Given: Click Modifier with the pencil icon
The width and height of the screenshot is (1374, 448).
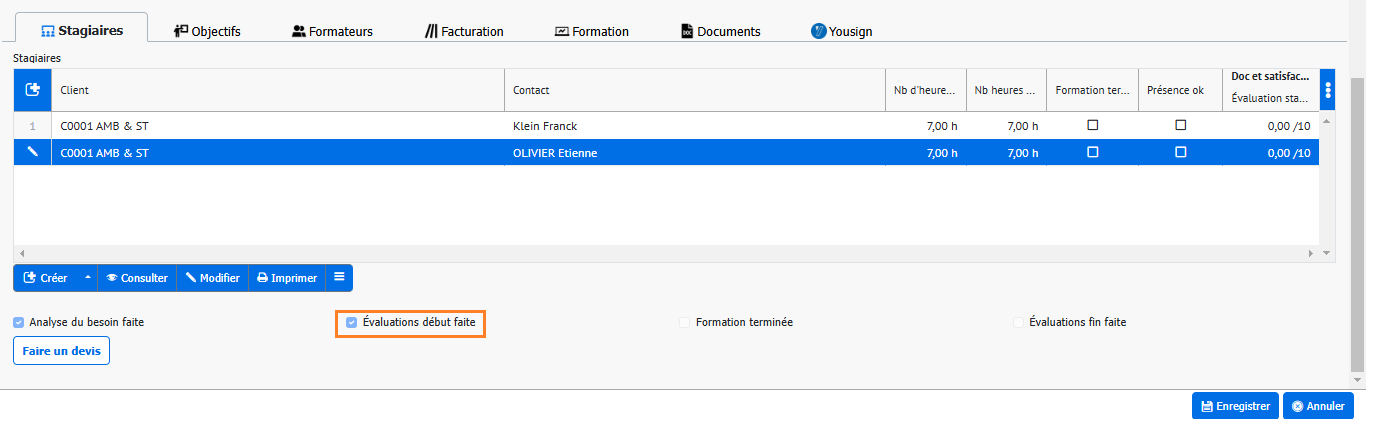Looking at the screenshot, I should [212, 278].
